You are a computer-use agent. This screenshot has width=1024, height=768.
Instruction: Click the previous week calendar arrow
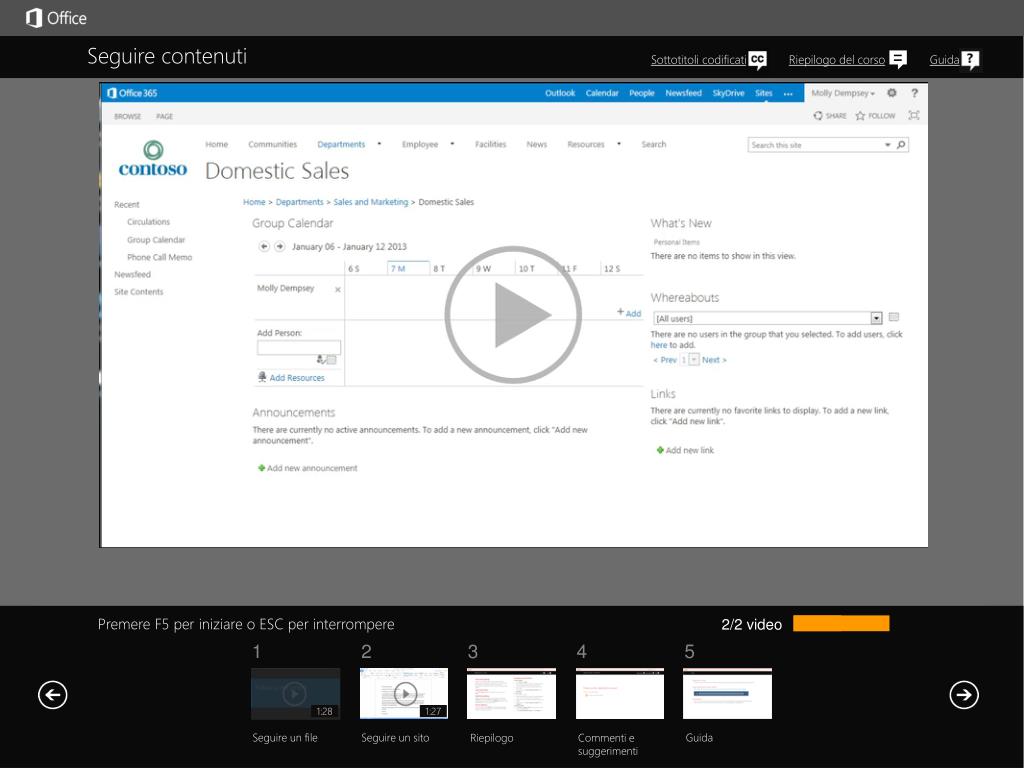pos(264,246)
